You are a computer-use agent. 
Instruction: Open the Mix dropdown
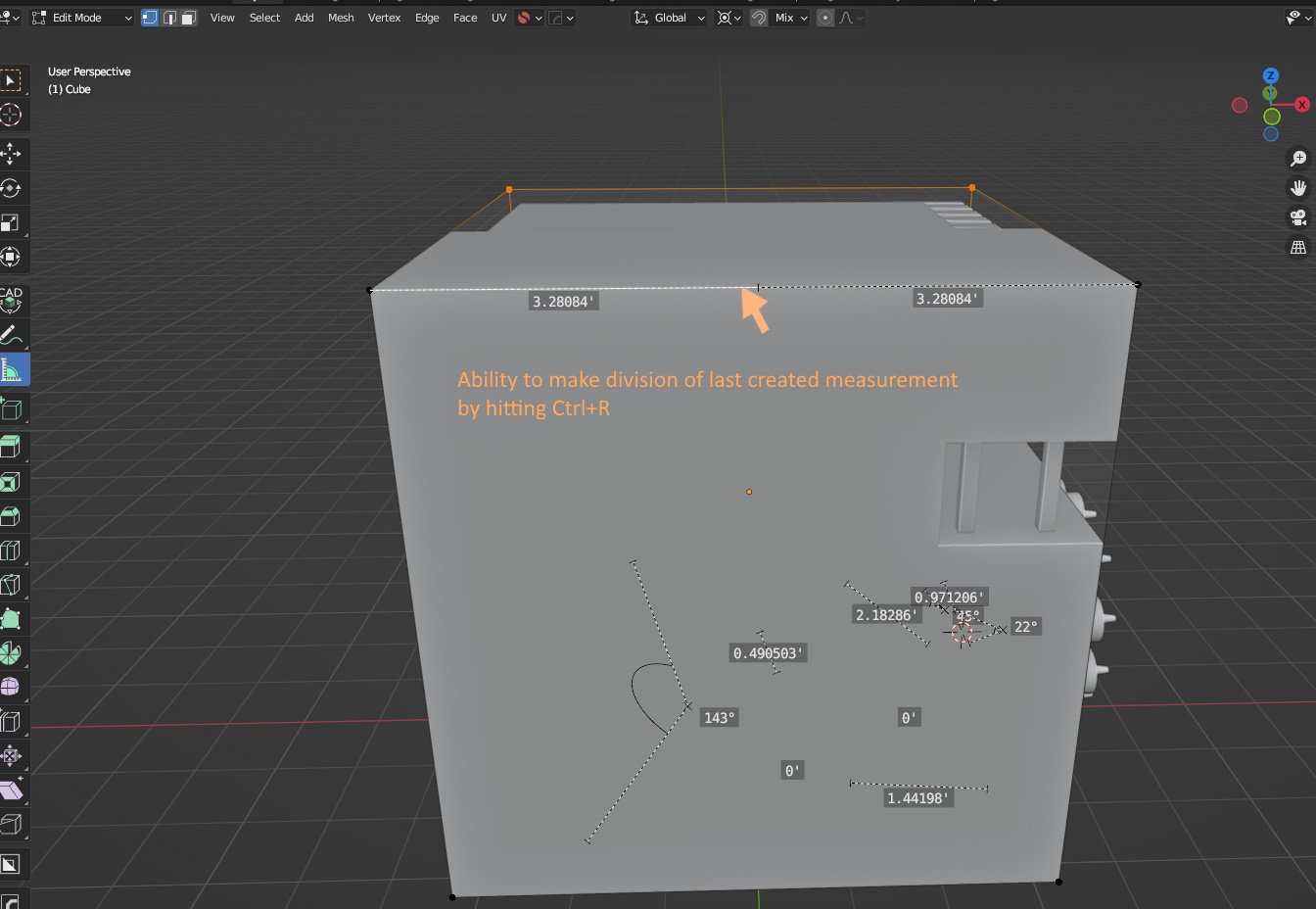tap(791, 18)
